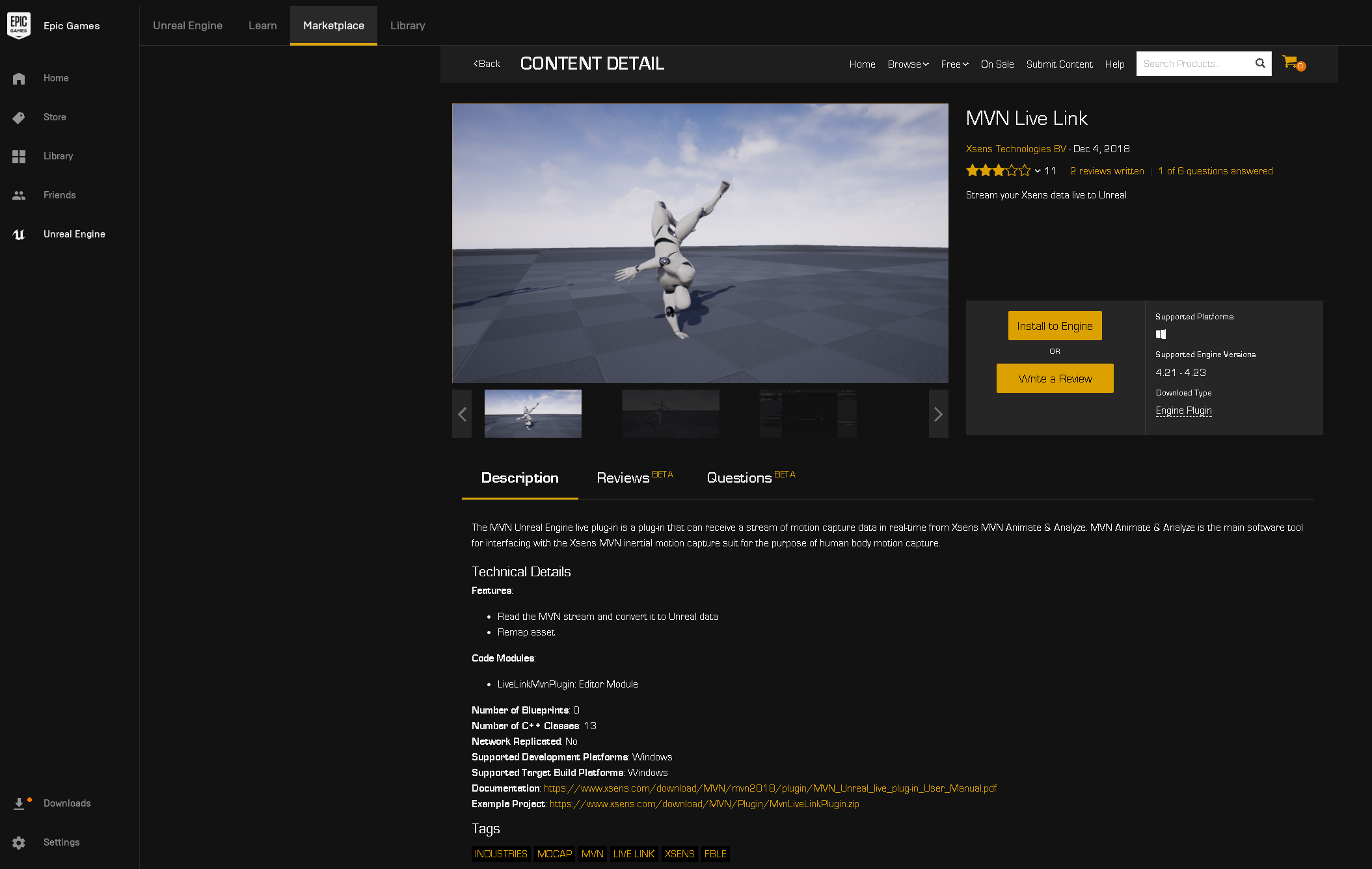
Task: Expand the Browse dropdown
Action: [908, 64]
